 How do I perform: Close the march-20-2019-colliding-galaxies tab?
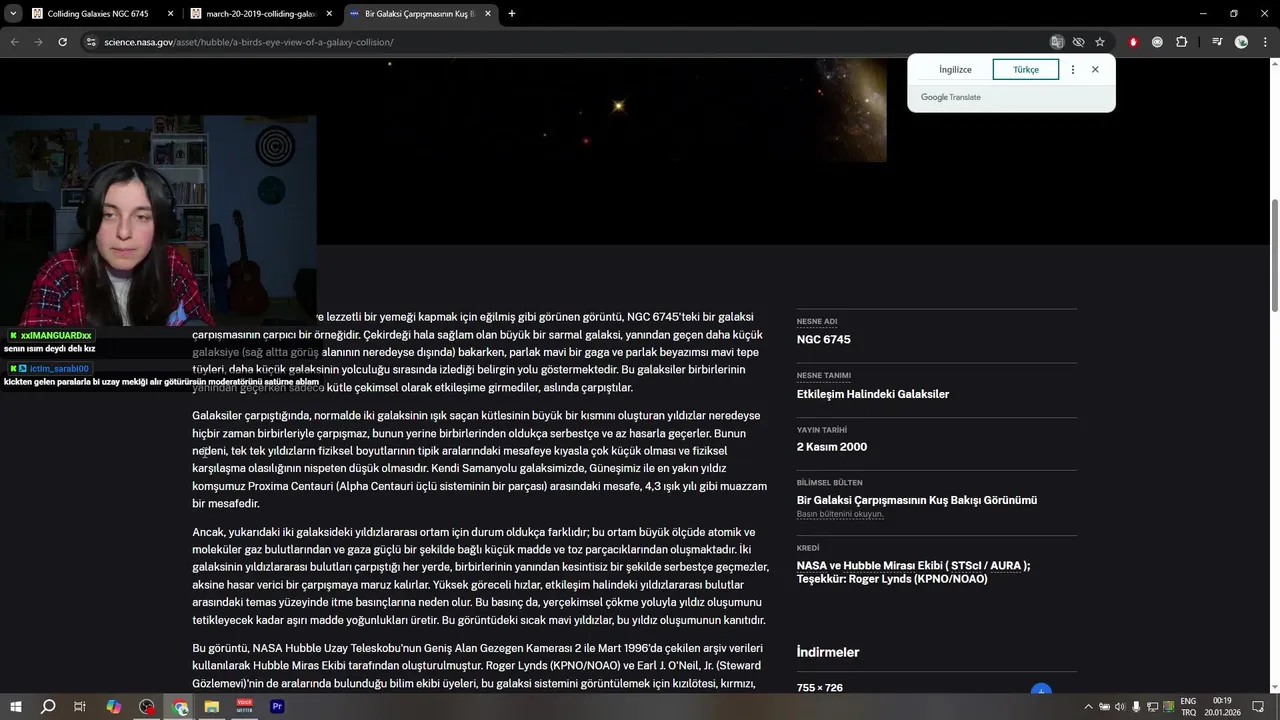[329, 14]
